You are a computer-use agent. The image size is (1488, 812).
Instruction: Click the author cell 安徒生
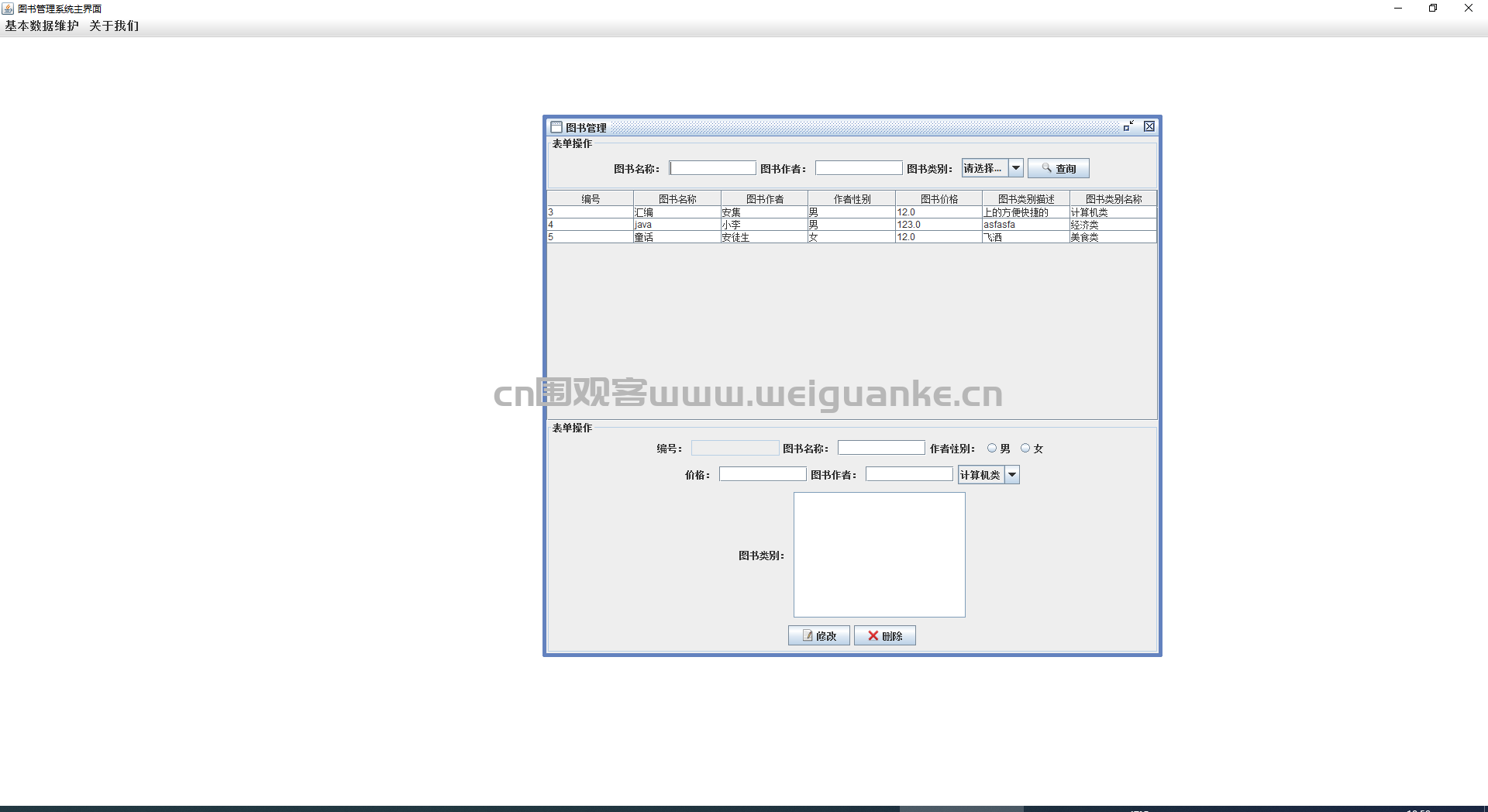[x=764, y=236]
